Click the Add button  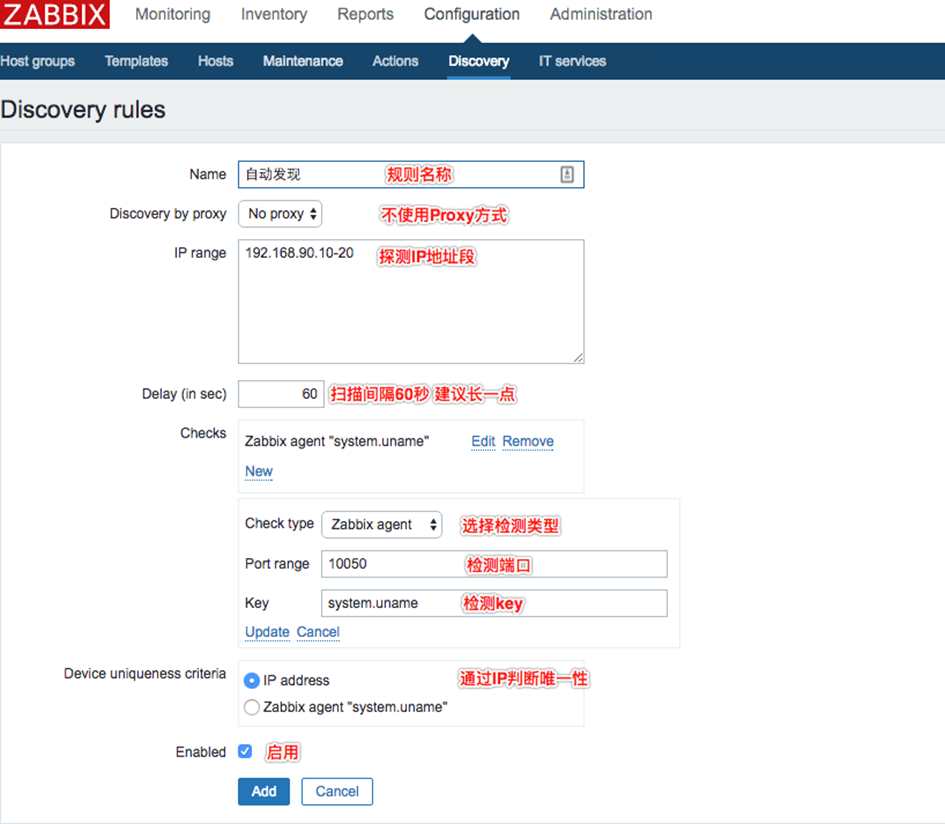click(264, 791)
